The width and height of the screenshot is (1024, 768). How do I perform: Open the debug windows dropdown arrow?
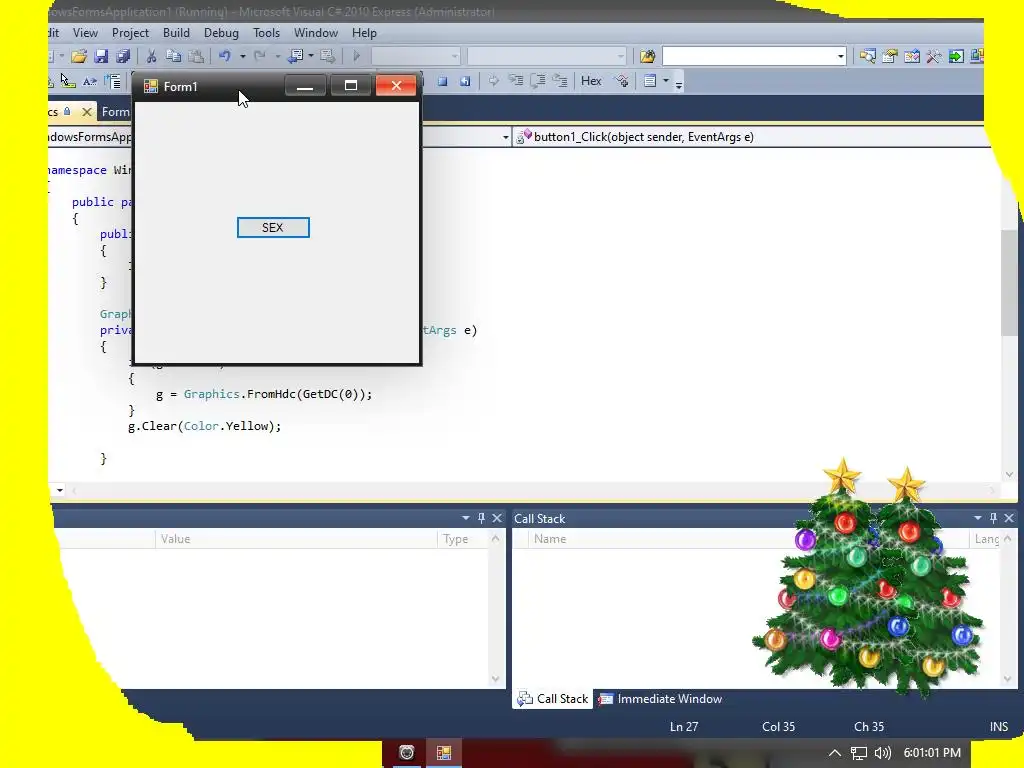[666, 81]
